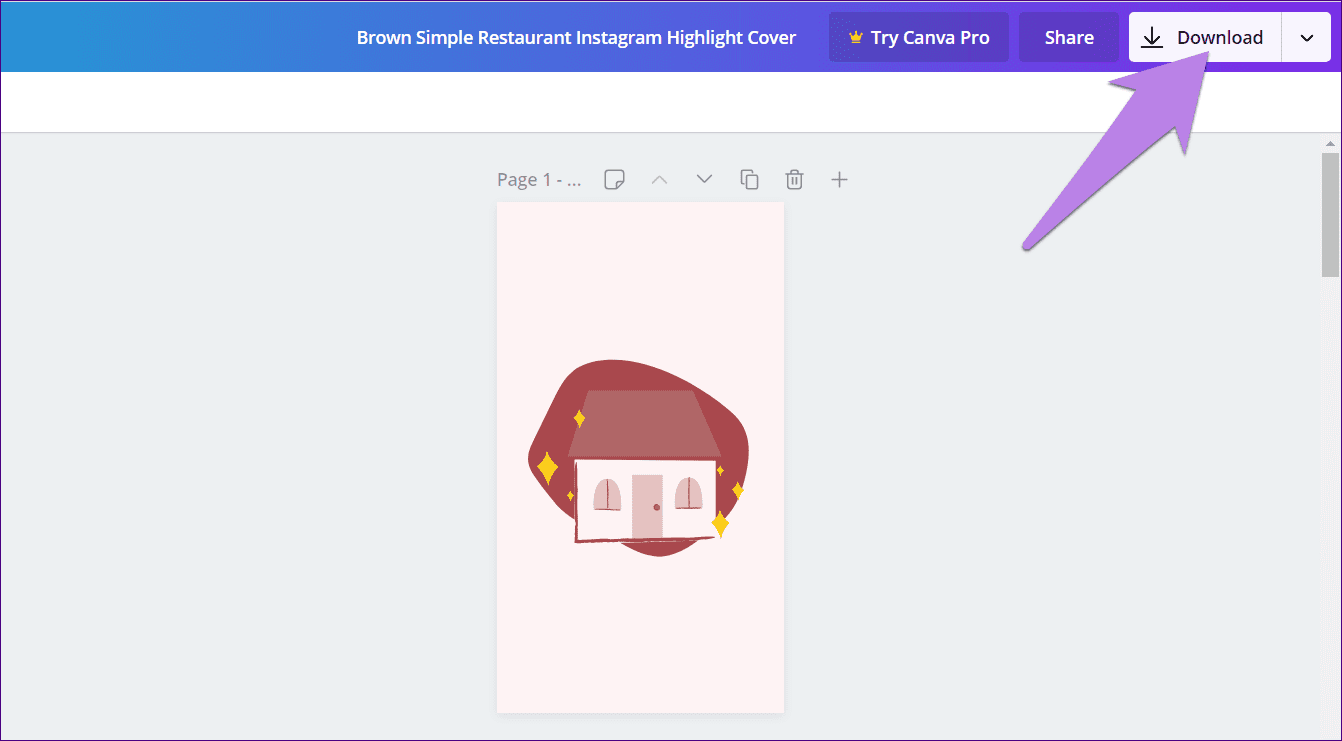Click the scrollbar up arrow
Image resolution: width=1342 pixels, height=741 pixels.
tap(1330, 143)
